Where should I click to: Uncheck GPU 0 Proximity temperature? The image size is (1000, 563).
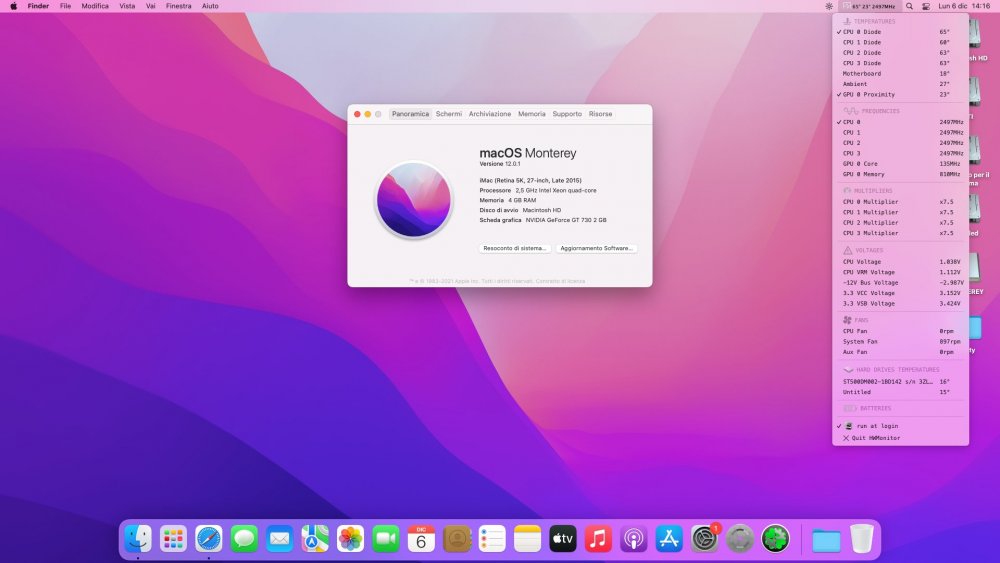900,94
